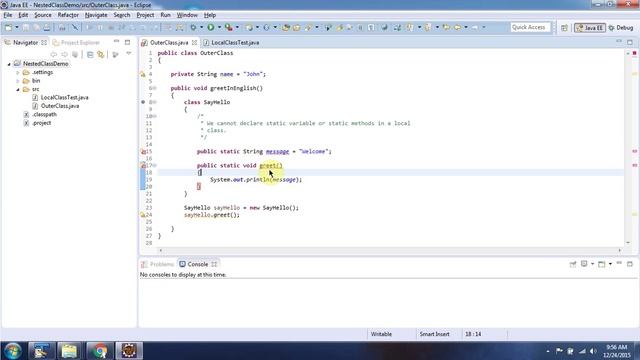Expand the .settings folder
Screen dimensions: 640x360
coord(18,73)
